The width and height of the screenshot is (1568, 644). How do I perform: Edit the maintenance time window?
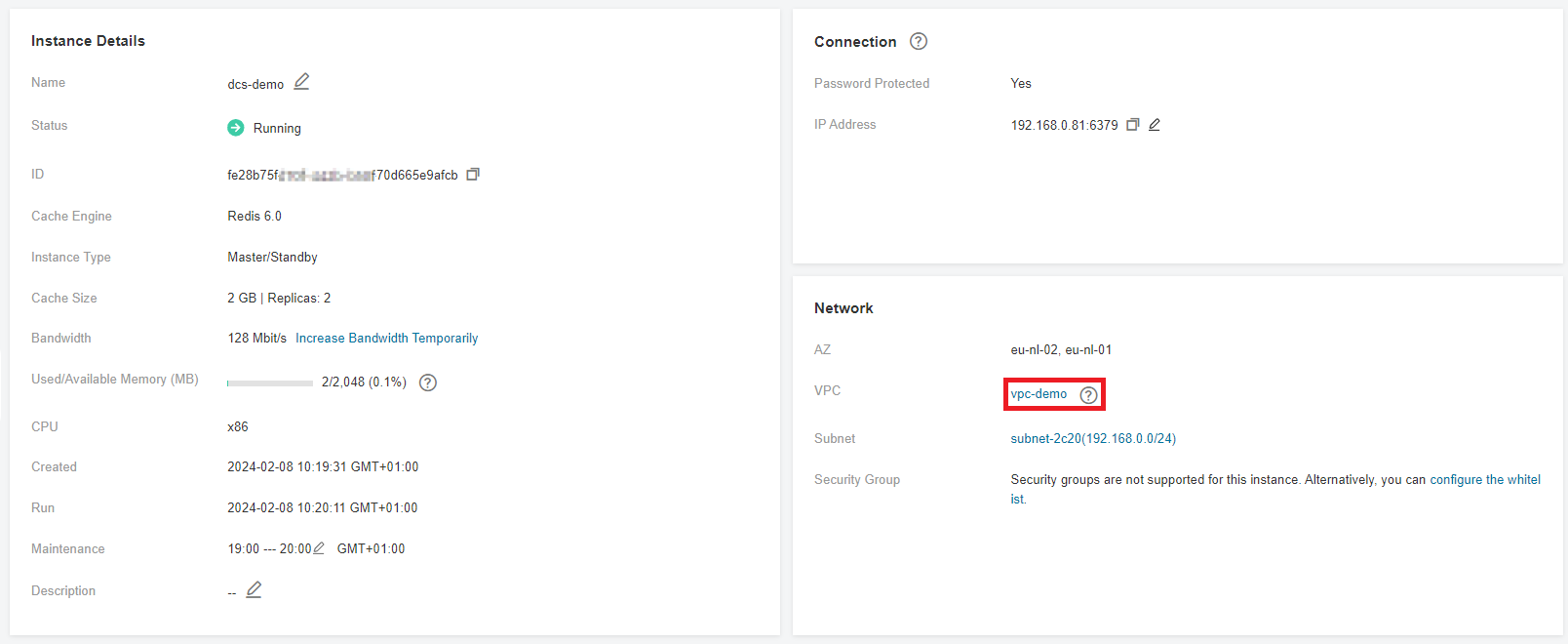click(x=319, y=548)
